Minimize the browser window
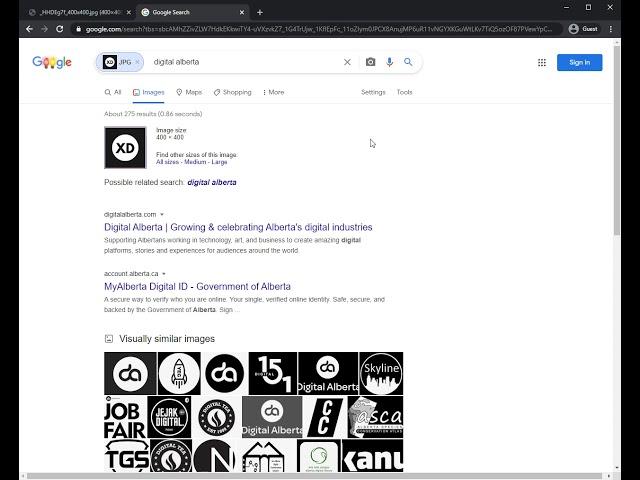Viewport: 640px width, 480px height. click(567, 7)
